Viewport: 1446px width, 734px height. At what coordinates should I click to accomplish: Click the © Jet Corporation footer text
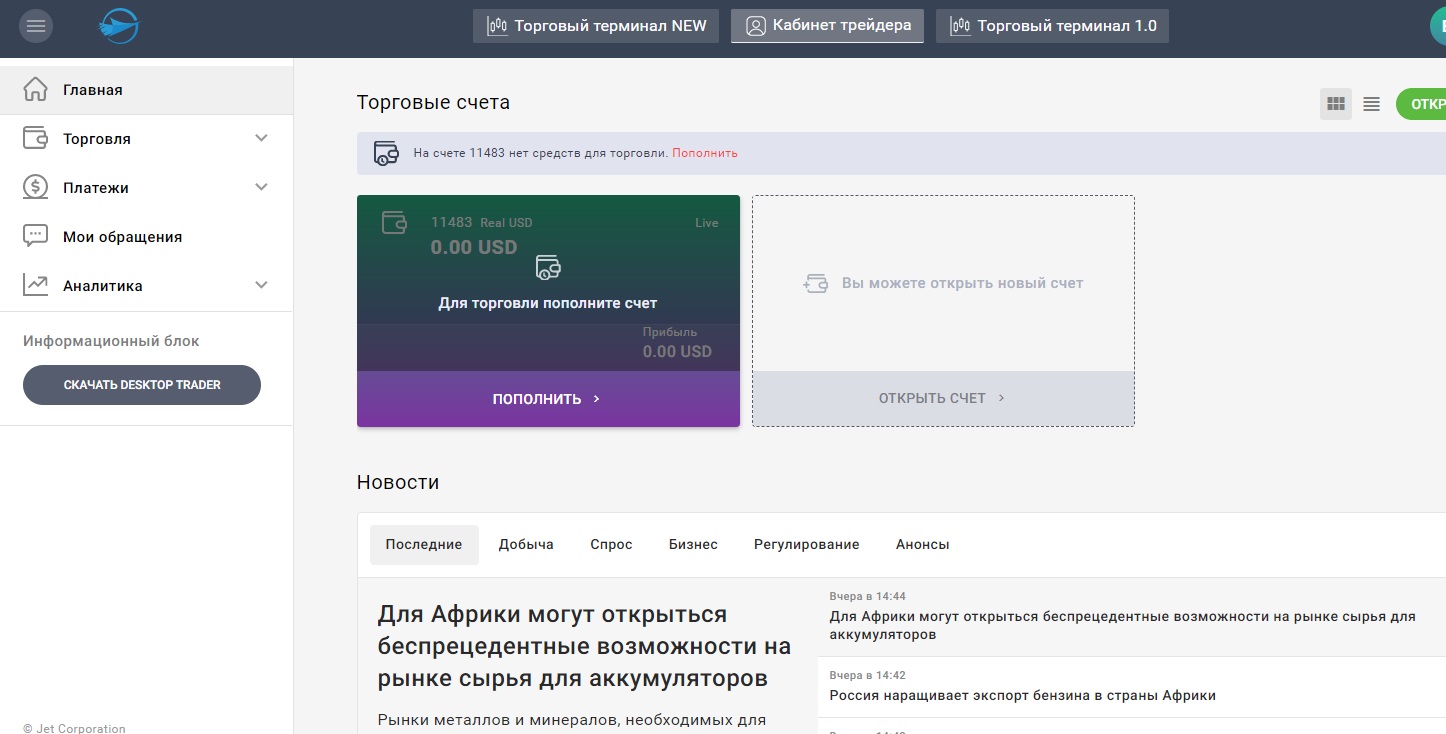point(74,728)
